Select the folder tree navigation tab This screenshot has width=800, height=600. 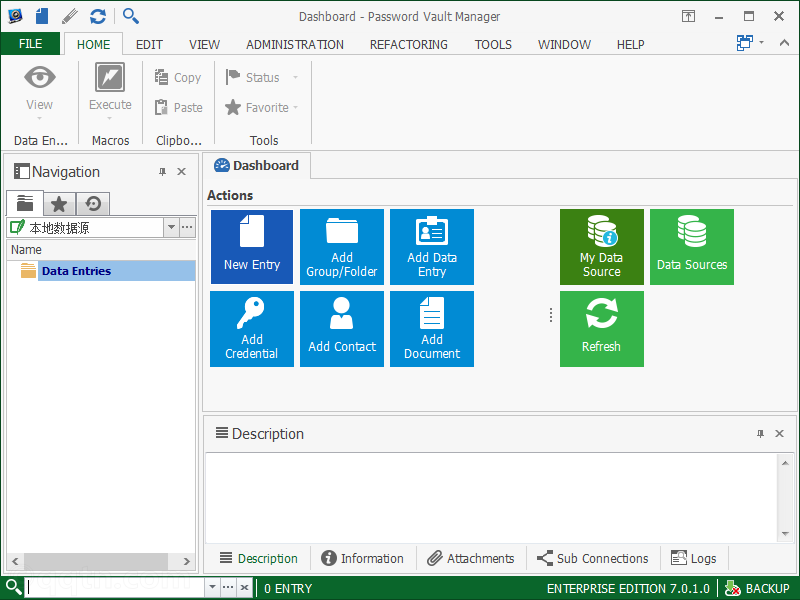pyautogui.click(x=24, y=204)
